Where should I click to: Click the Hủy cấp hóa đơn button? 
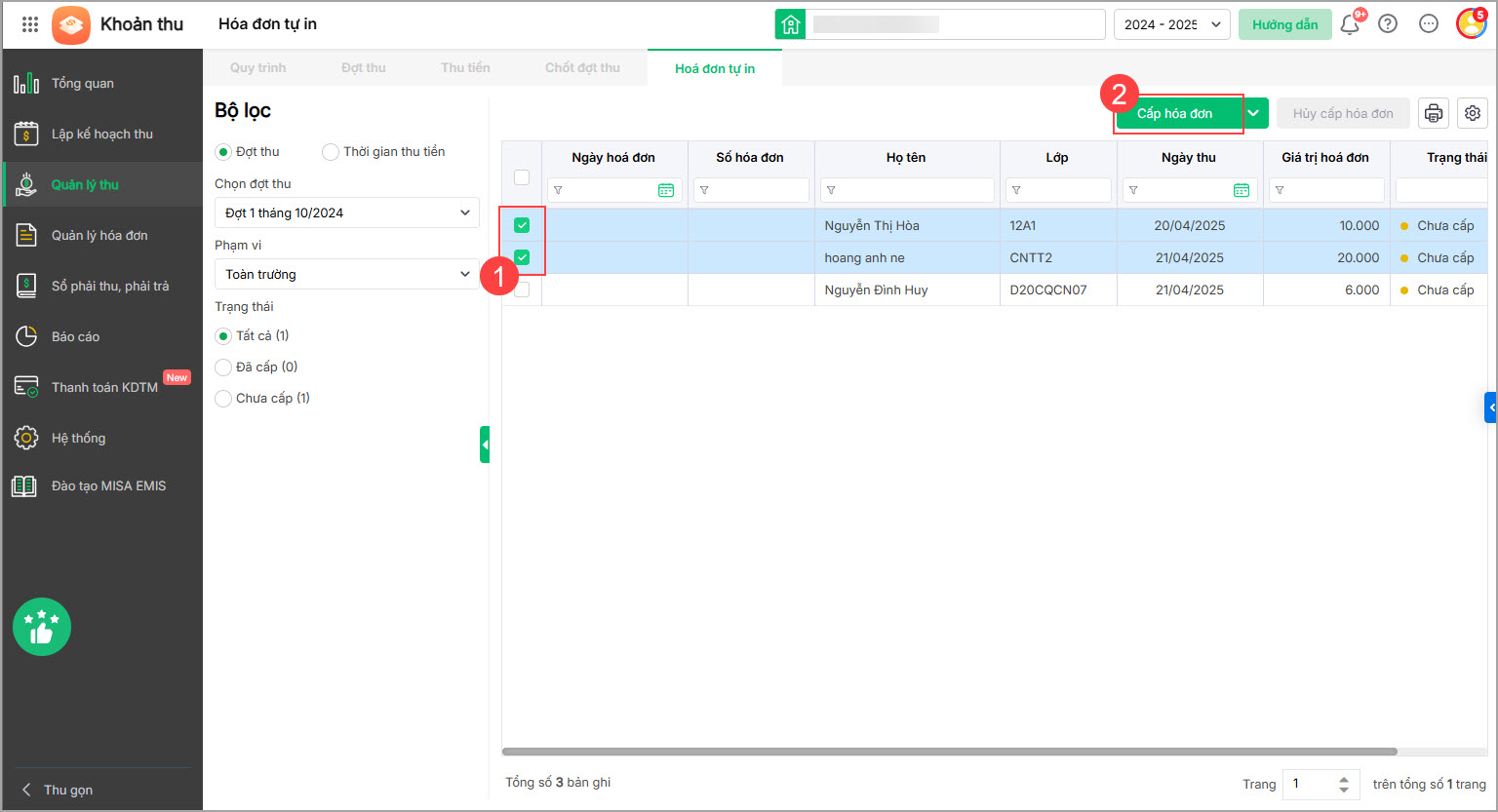point(1343,114)
